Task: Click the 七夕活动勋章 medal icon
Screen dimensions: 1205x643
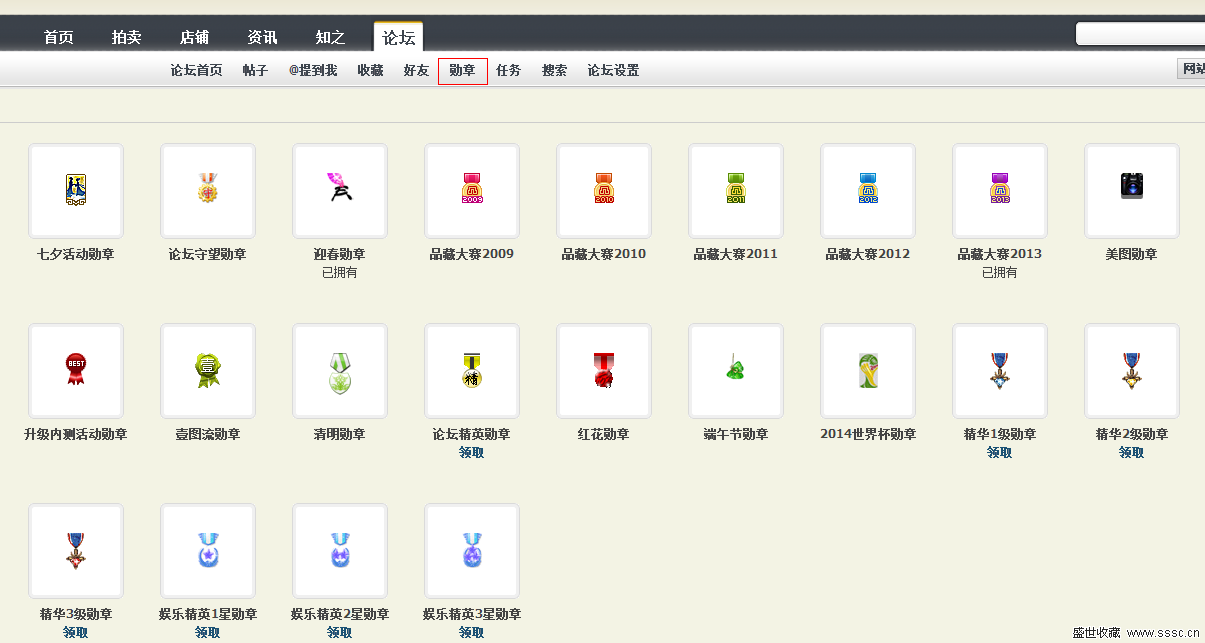Action: (x=76, y=190)
